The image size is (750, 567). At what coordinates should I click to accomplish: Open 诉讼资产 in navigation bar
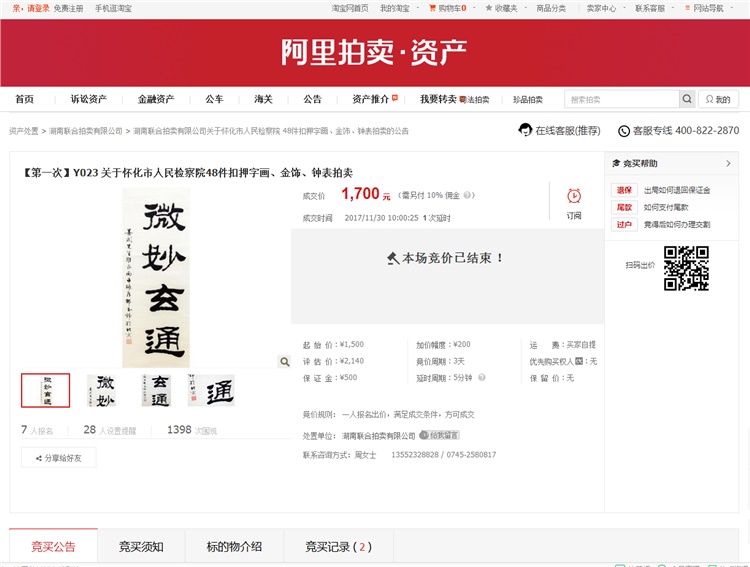point(88,99)
